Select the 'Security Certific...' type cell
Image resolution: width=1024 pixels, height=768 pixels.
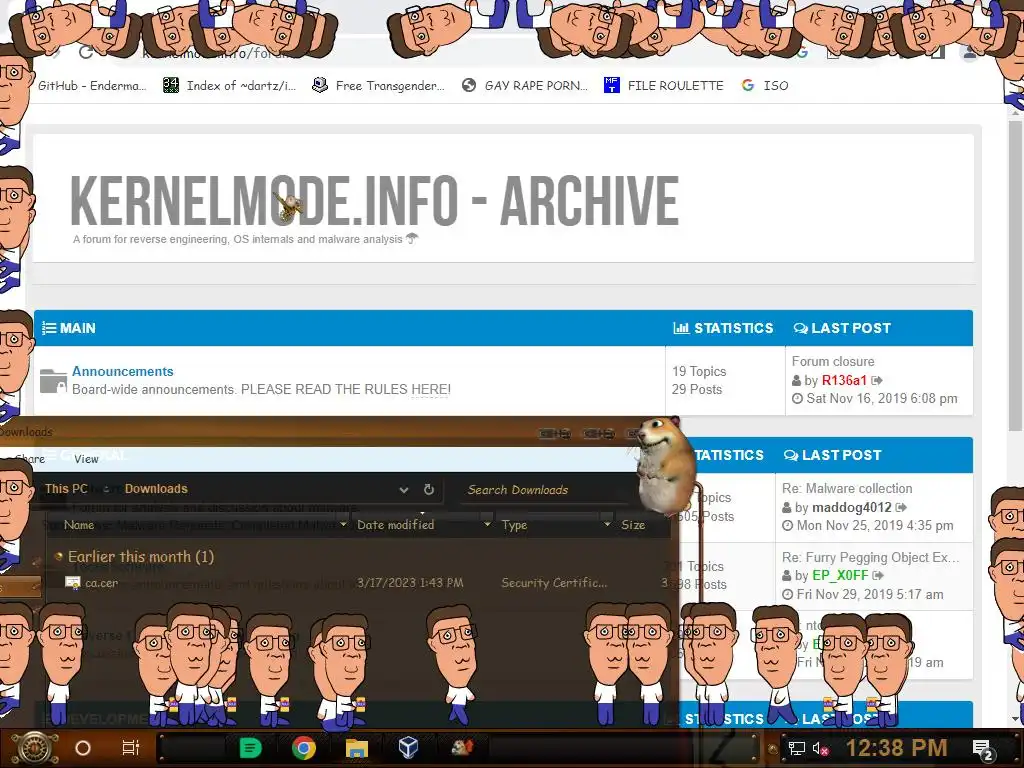coord(554,583)
